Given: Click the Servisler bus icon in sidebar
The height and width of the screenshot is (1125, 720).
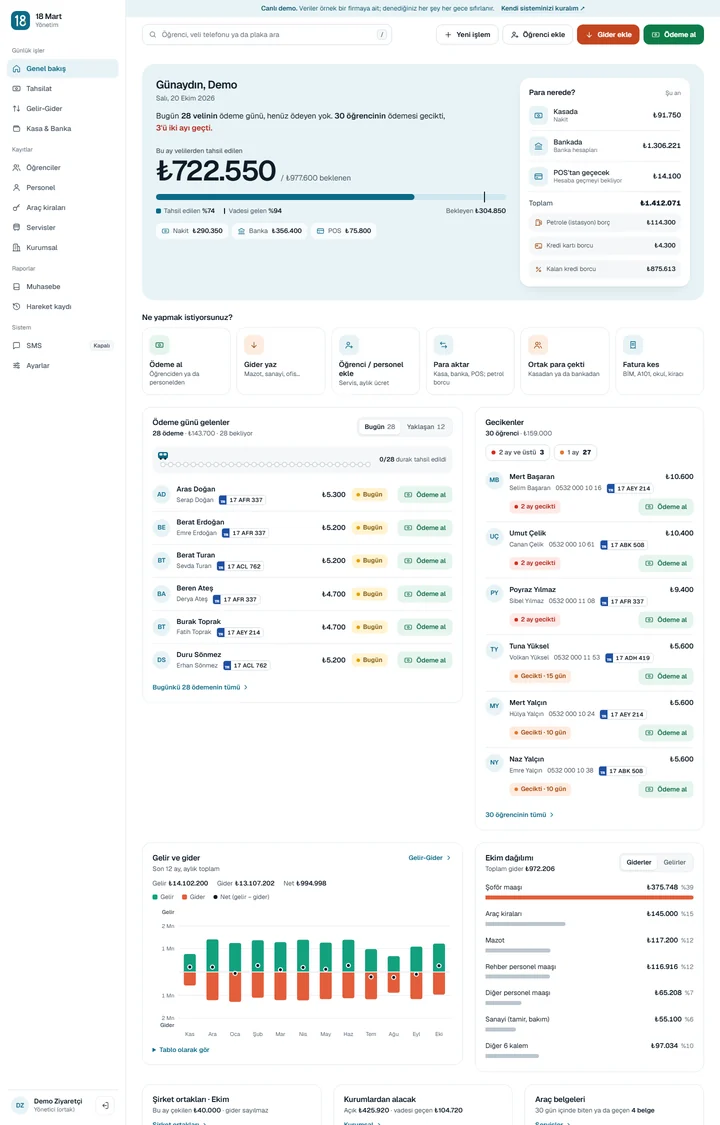Looking at the screenshot, I should (x=16, y=227).
